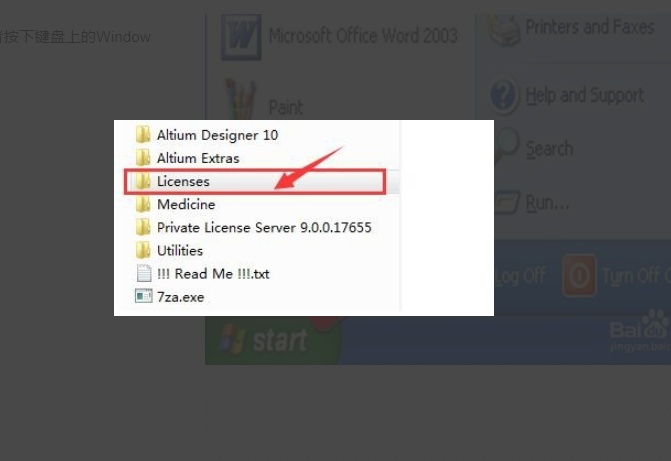Select the Altium Extras name

coord(198,158)
